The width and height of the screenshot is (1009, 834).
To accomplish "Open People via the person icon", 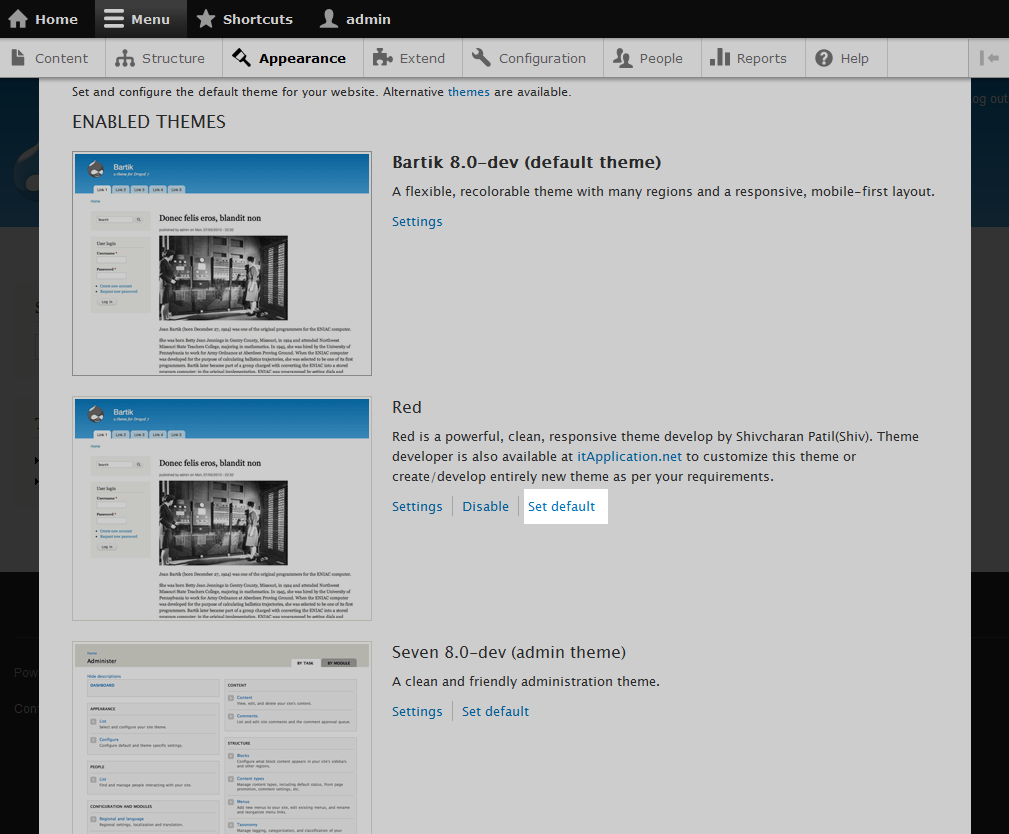I will pos(623,58).
